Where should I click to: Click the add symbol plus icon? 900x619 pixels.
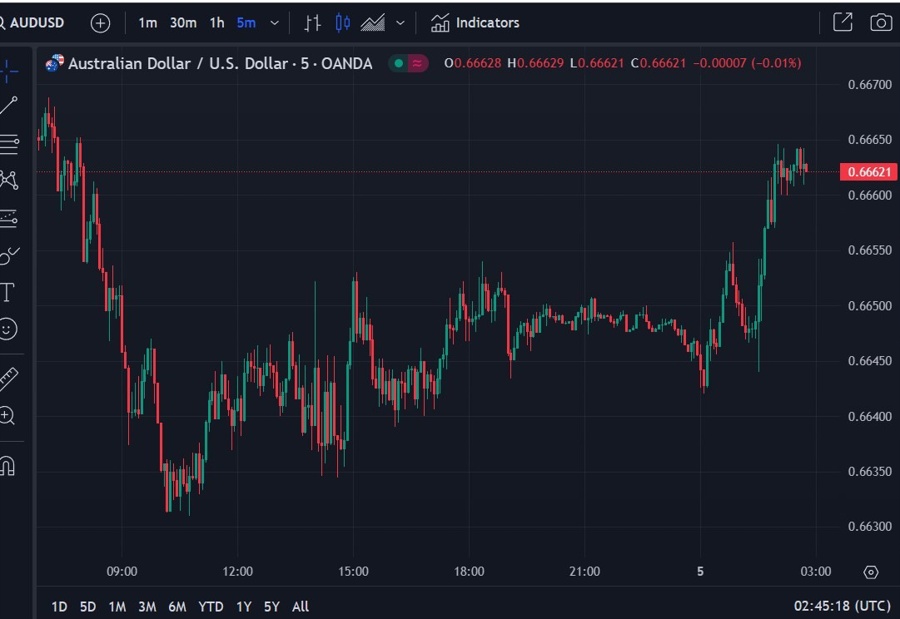[100, 23]
